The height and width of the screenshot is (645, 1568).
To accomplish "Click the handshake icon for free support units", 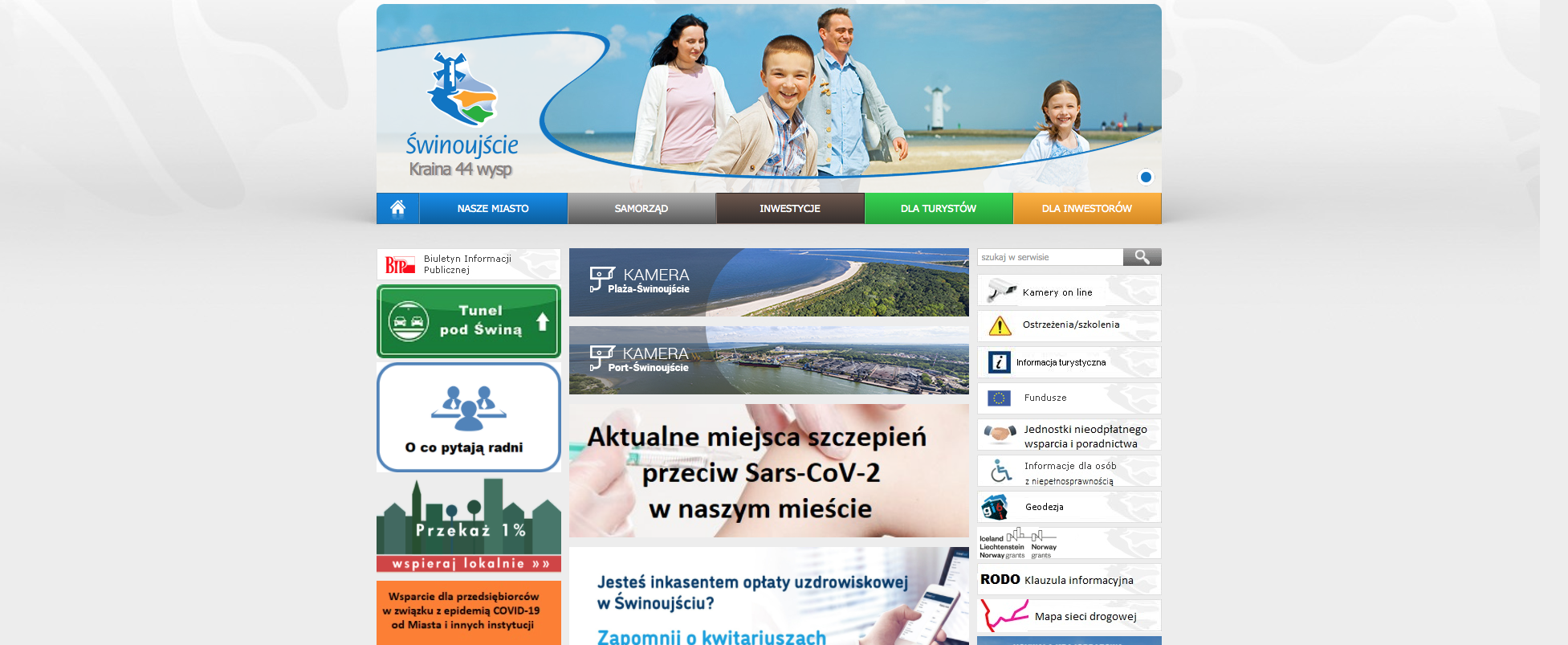I will [x=1000, y=435].
